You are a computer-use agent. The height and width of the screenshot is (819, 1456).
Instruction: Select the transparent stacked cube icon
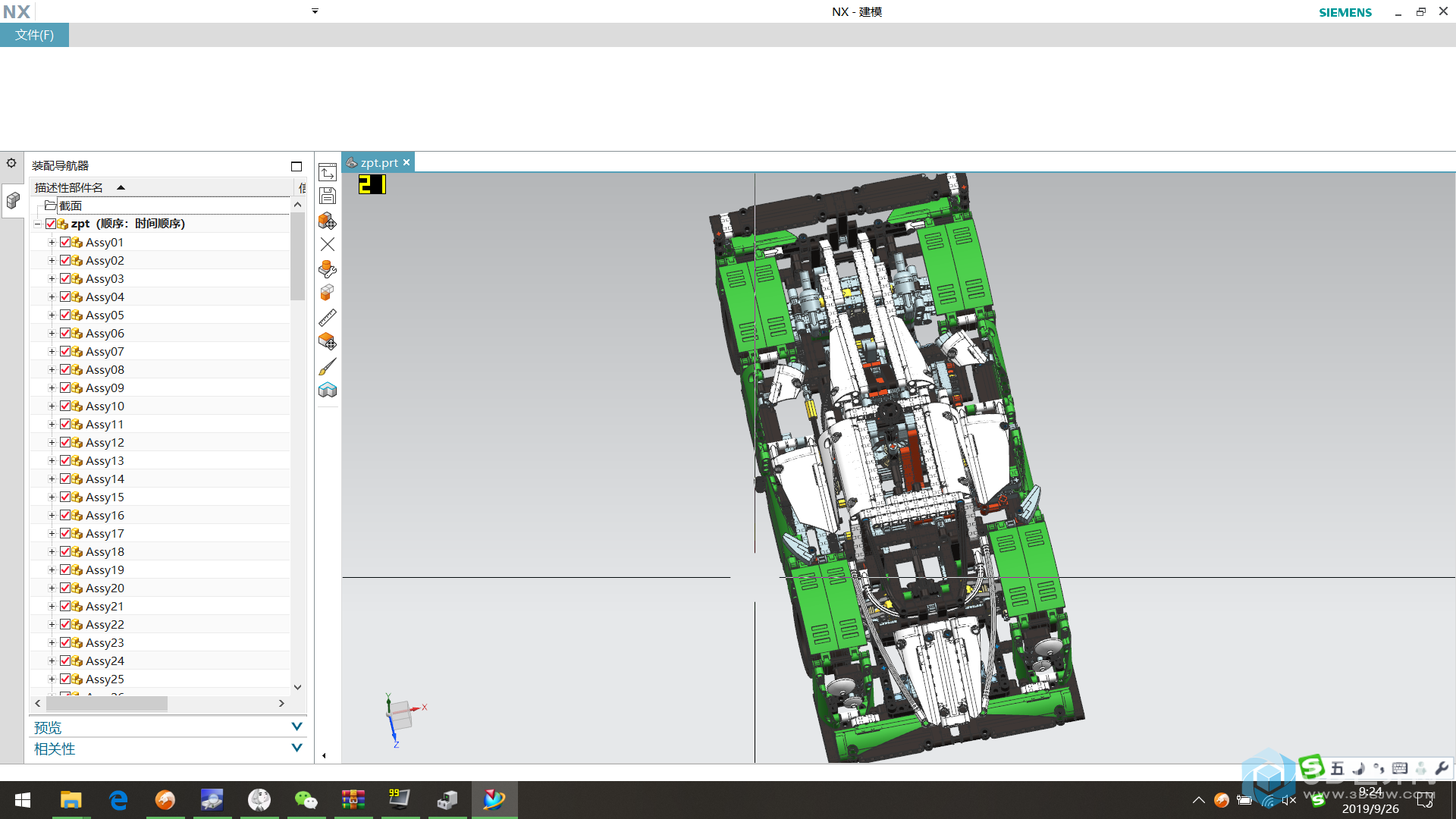point(328,293)
